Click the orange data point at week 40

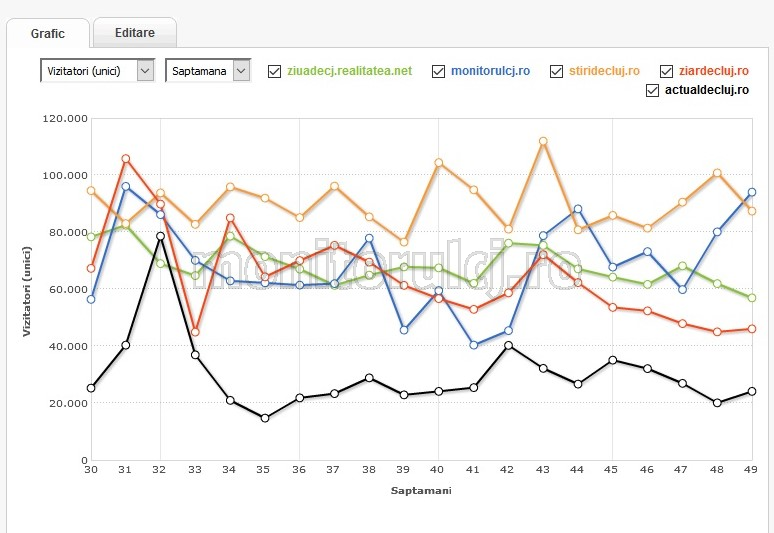coord(438,163)
